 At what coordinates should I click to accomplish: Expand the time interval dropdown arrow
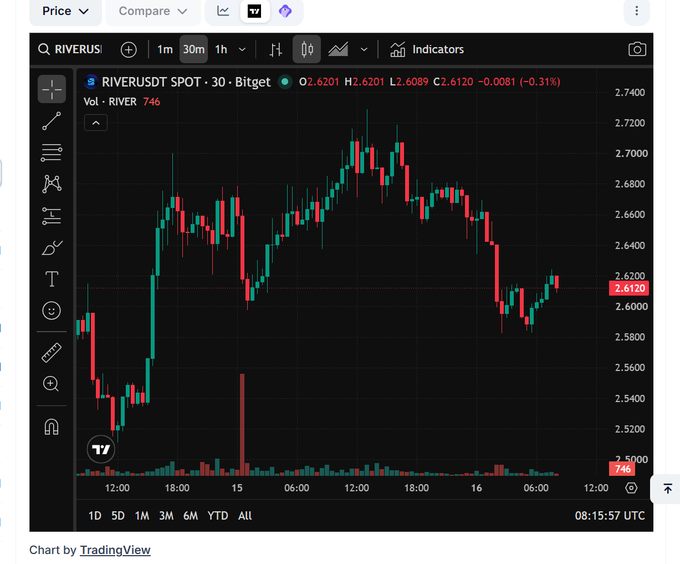click(x=242, y=49)
